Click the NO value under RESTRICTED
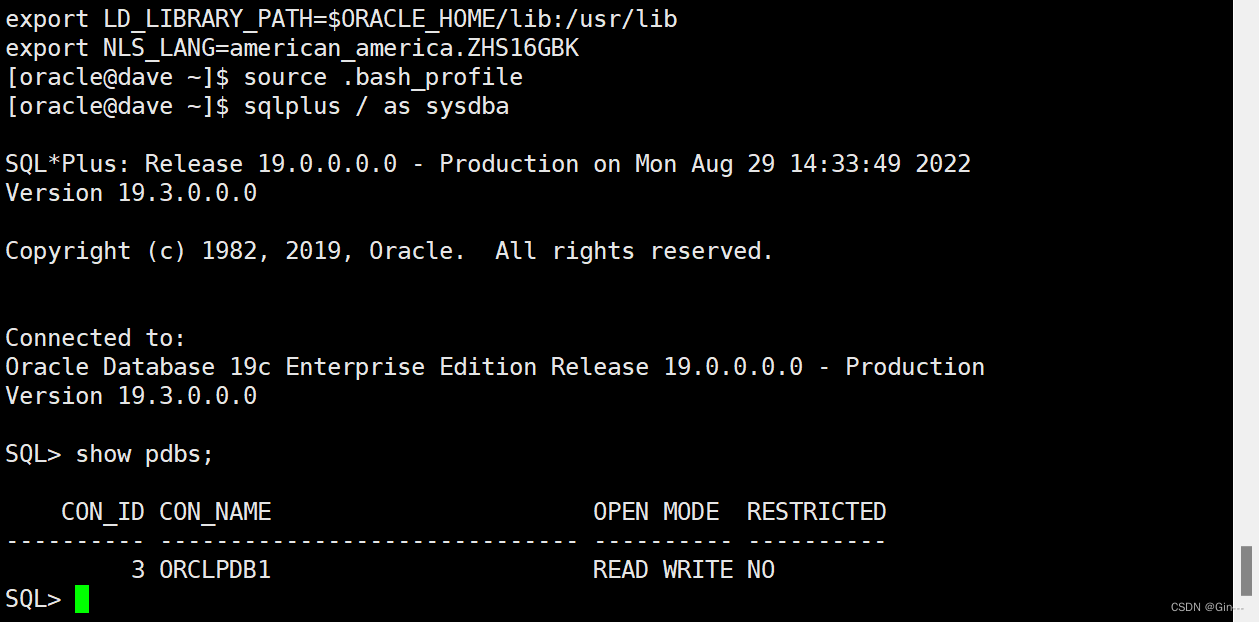The width and height of the screenshot is (1259, 622). [x=761, y=570]
